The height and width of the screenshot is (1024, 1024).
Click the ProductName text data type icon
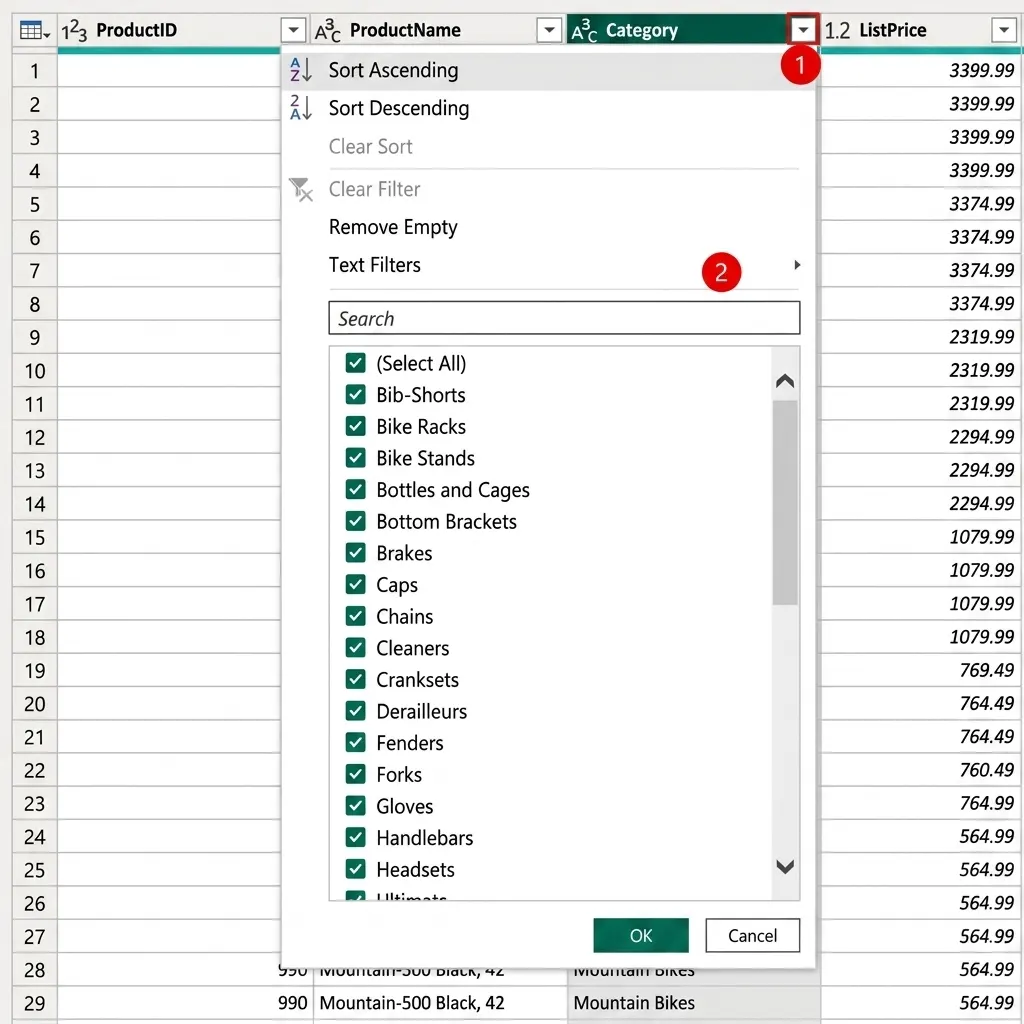pyautogui.click(x=328, y=31)
